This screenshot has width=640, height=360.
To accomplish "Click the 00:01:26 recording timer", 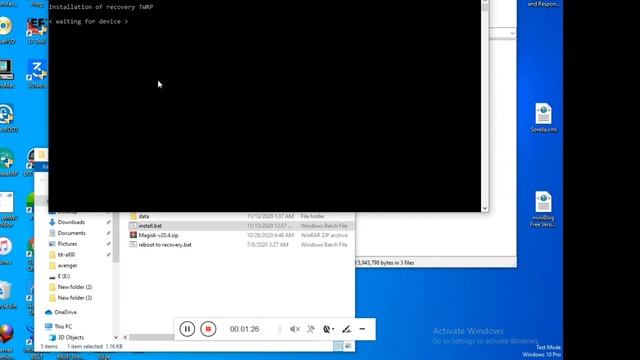I will click(244, 329).
